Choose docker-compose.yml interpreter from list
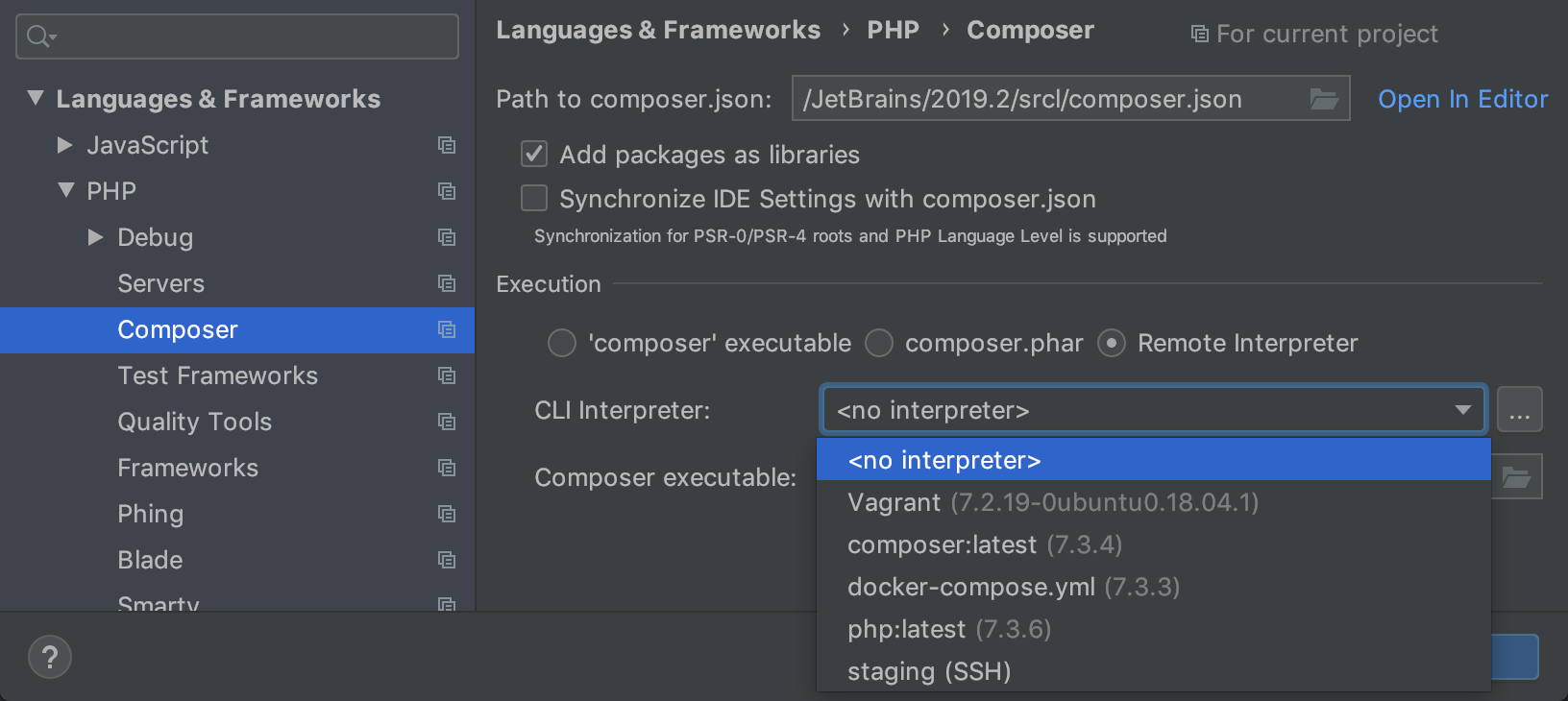1568x701 pixels. [x=1154, y=587]
